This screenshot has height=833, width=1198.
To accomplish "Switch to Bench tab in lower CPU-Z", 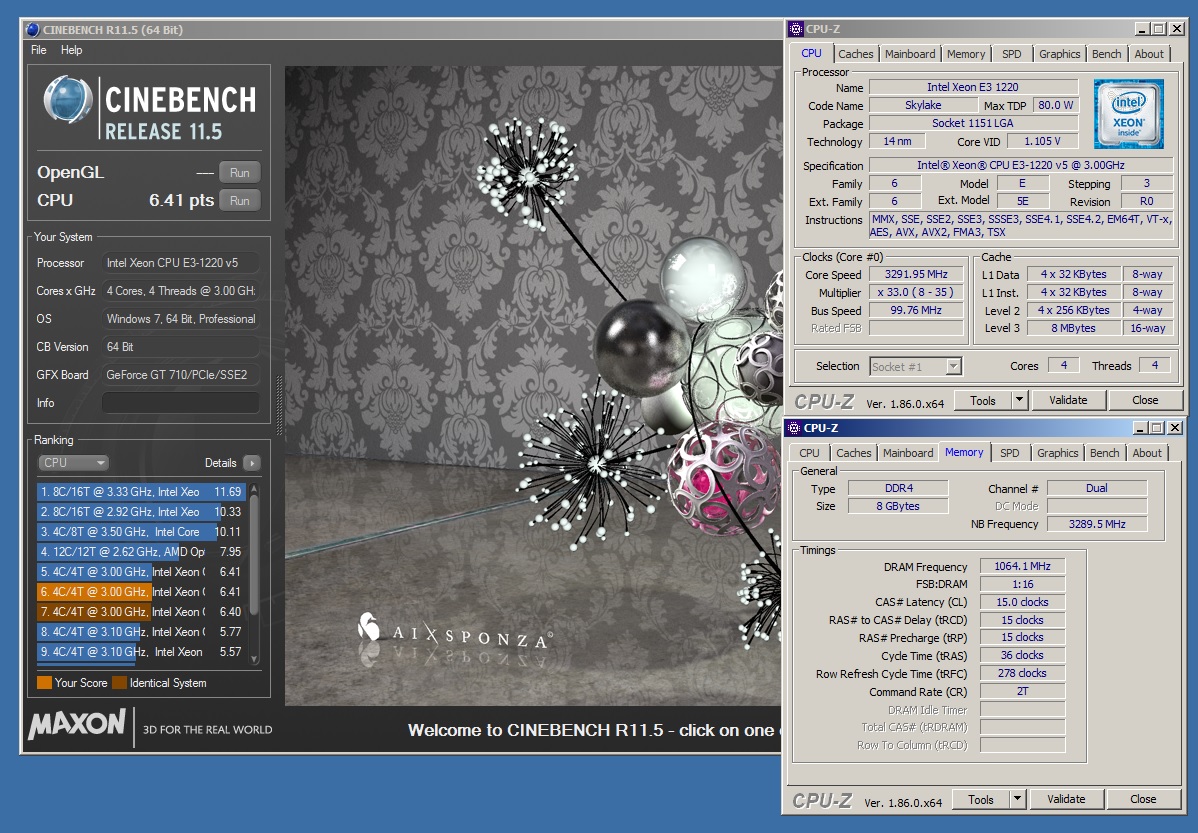I will pos(1104,453).
